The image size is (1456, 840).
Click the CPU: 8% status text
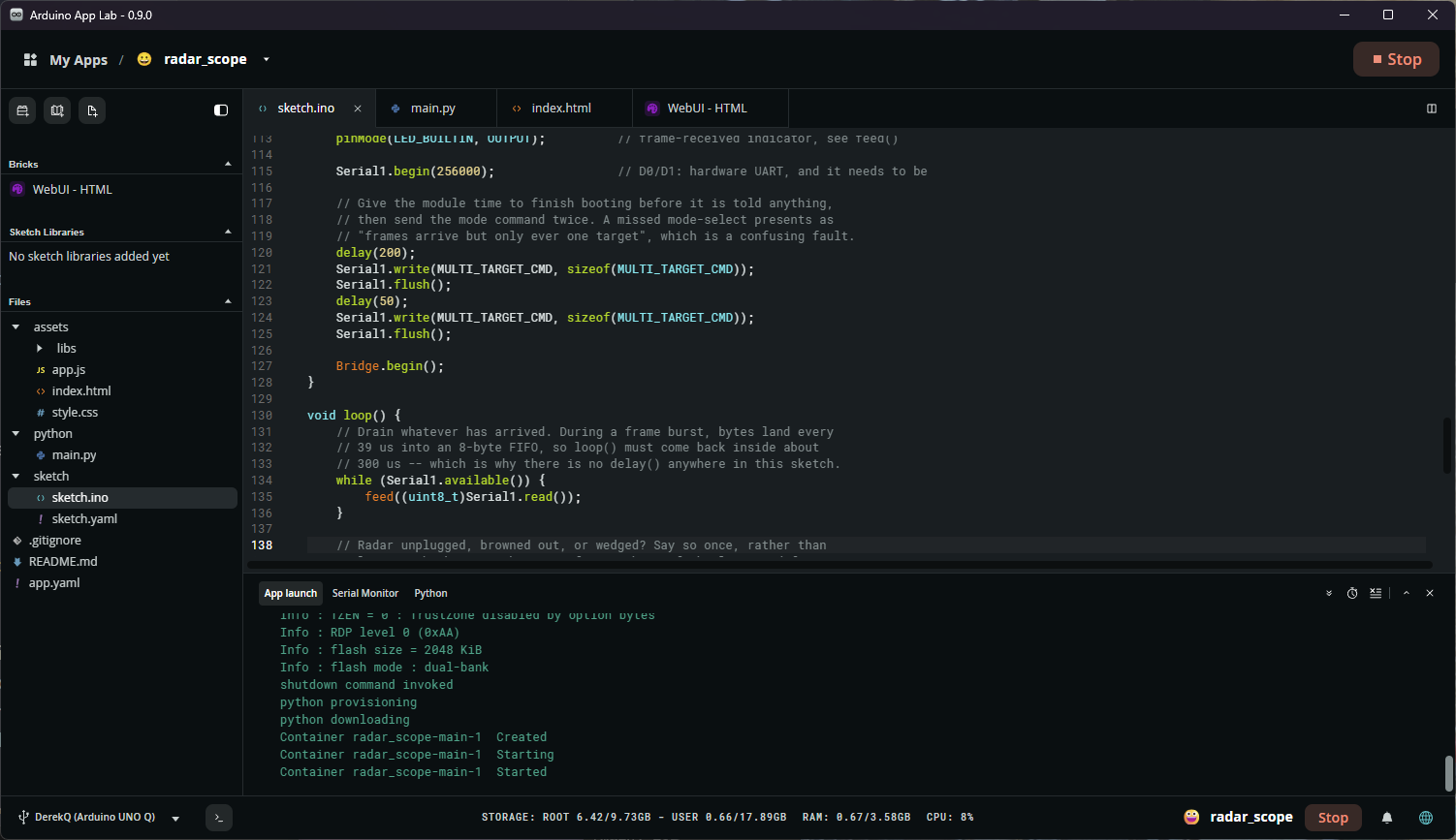[x=950, y=818]
